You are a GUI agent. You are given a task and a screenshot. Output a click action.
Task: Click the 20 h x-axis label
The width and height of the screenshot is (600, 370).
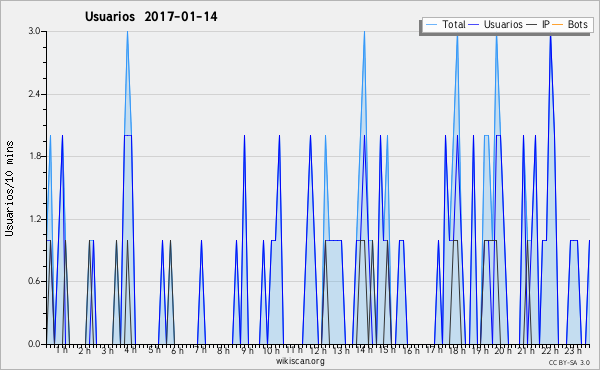click(x=503, y=350)
